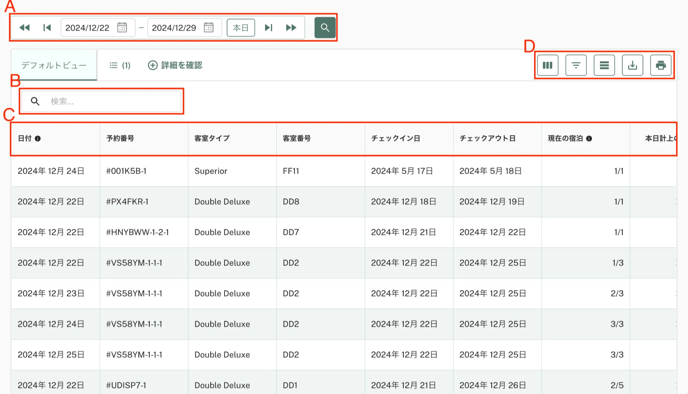Sort by 現在の宿泊 column header
The image size is (688, 394).
pos(565,139)
